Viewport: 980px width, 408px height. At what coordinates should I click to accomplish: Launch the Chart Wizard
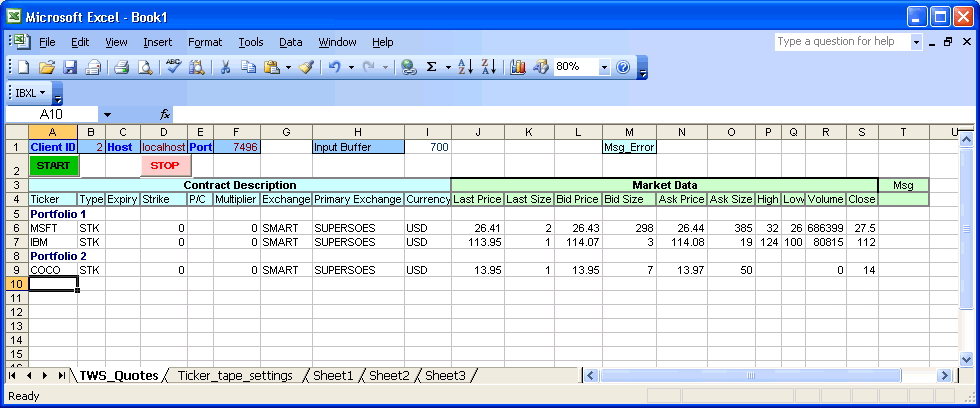point(518,67)
